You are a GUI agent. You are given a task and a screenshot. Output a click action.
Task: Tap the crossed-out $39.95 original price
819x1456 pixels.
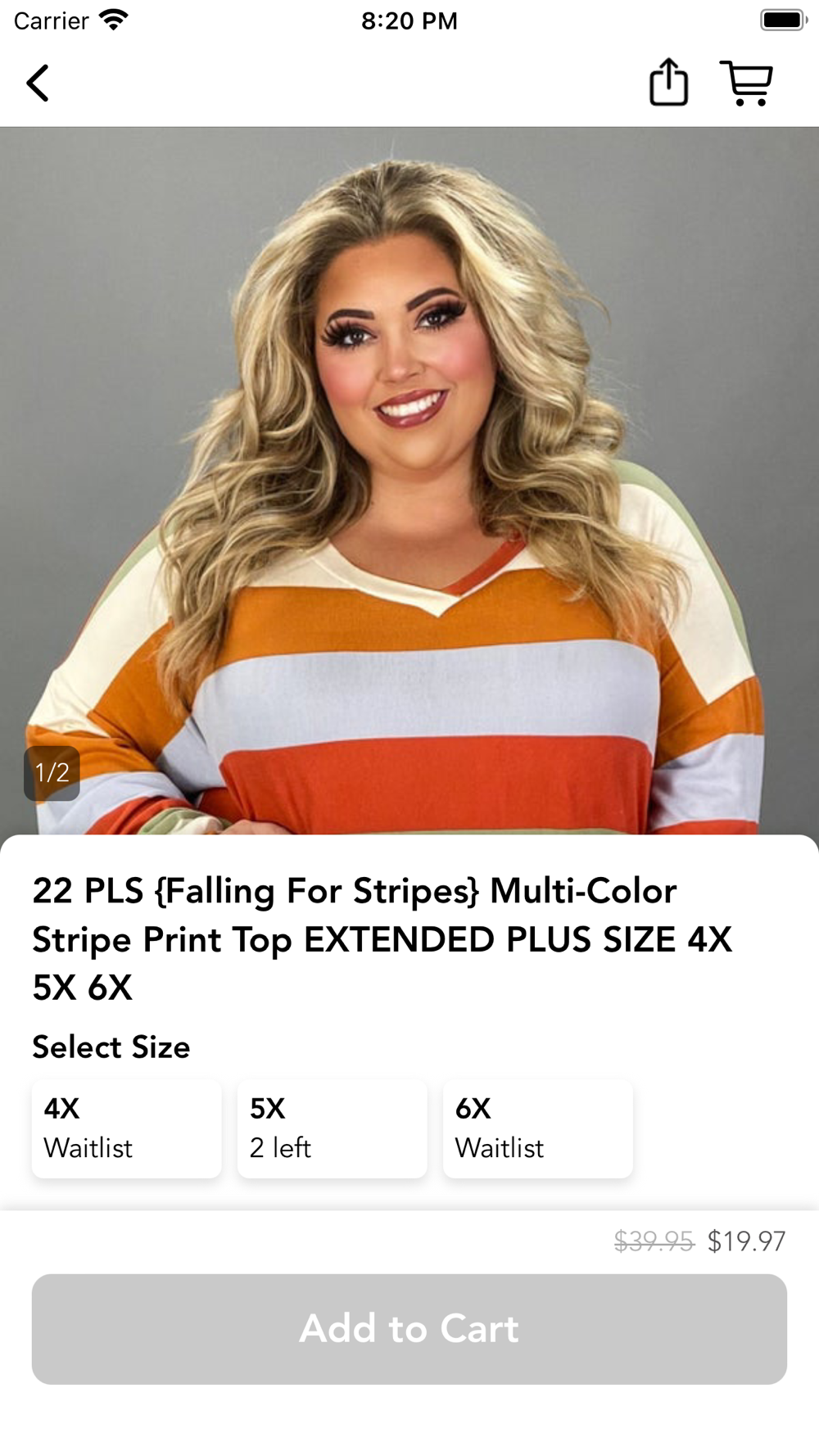point(654,1241)
